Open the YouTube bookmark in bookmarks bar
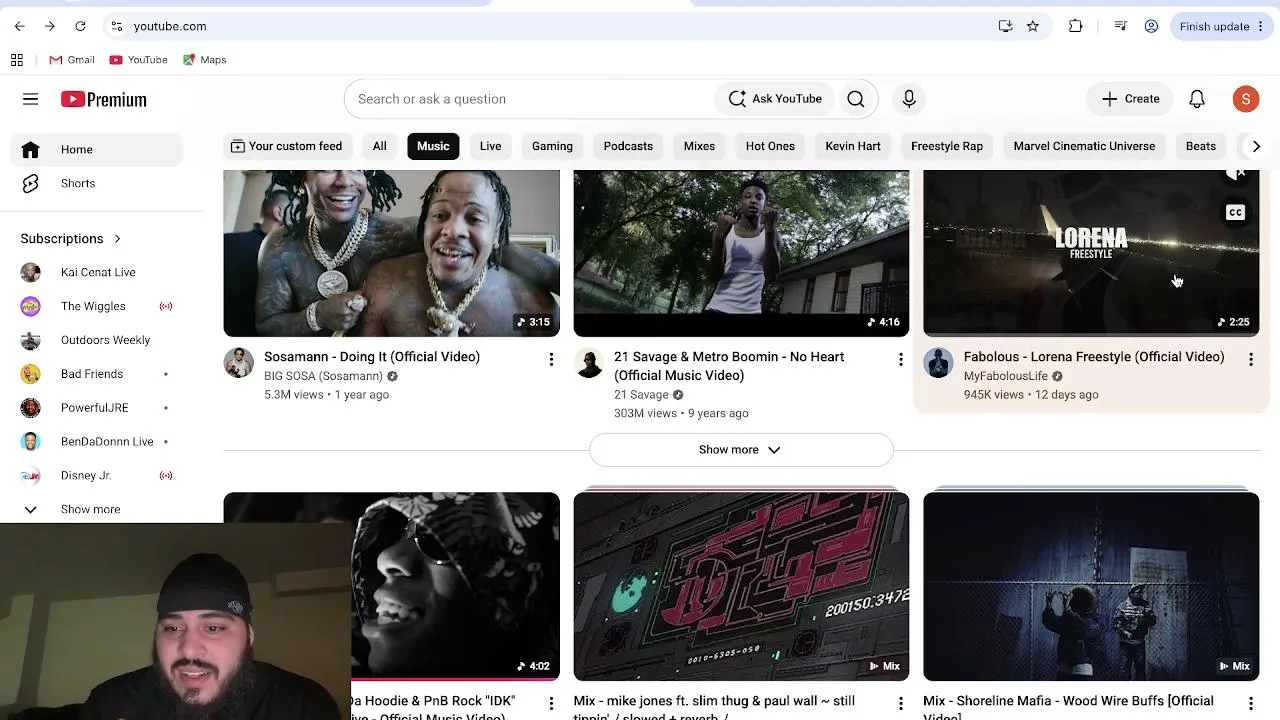The height and width of the screenshot is (720, 1280). [x=138, y=60]
